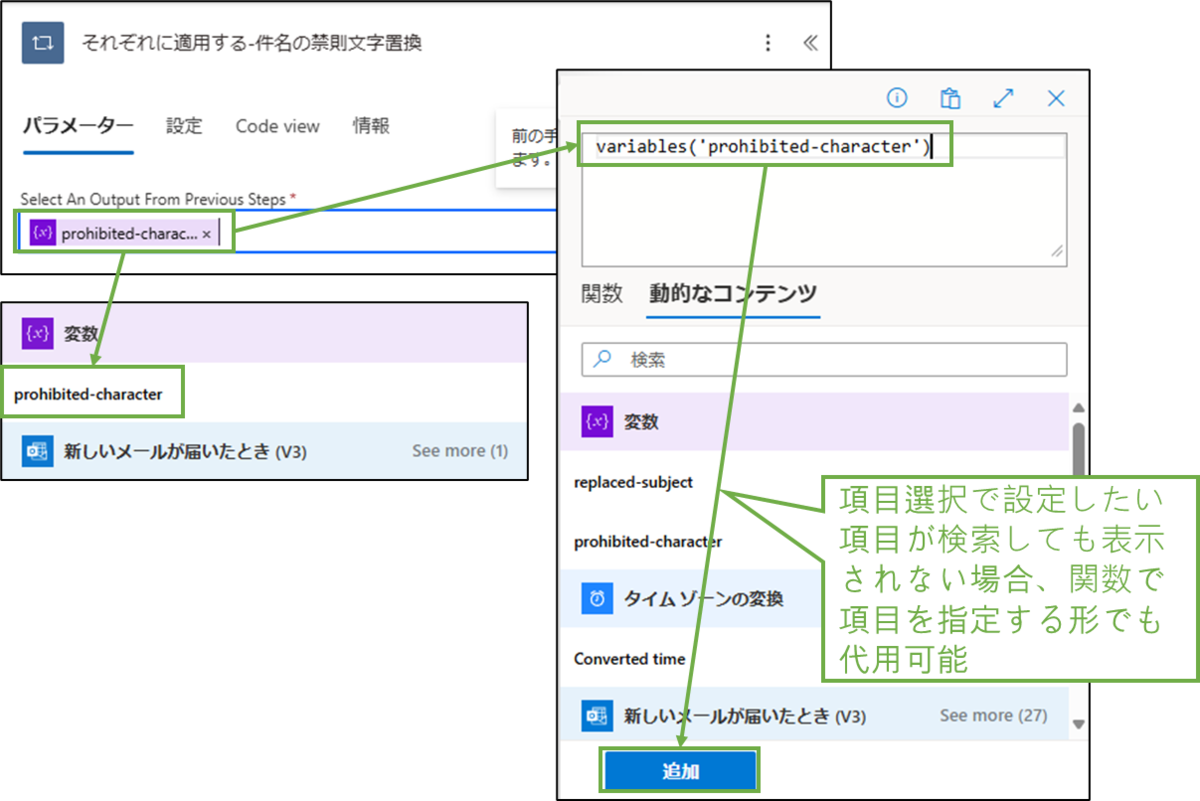Select Converted time dynamic content
This screenshot has width=1200, height=801.
(x=629, y=659)
